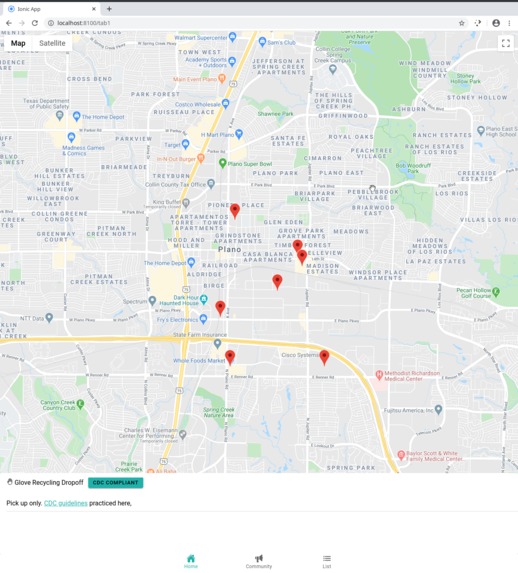Click Charles W. Eisemann Center pin
518x573 pixels.
click(x=183, y=435)
